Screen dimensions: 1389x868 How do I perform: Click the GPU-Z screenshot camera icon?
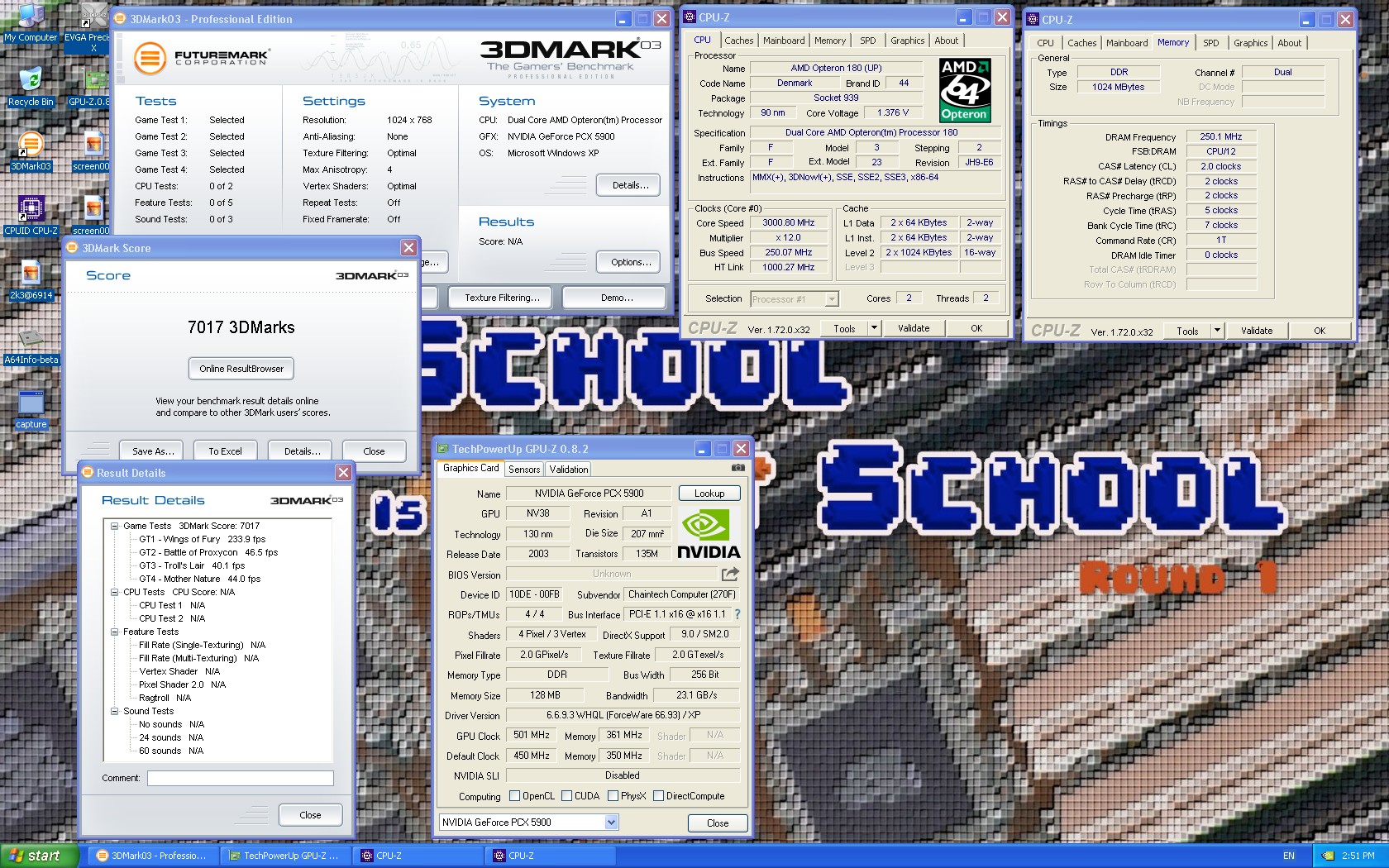737,468
